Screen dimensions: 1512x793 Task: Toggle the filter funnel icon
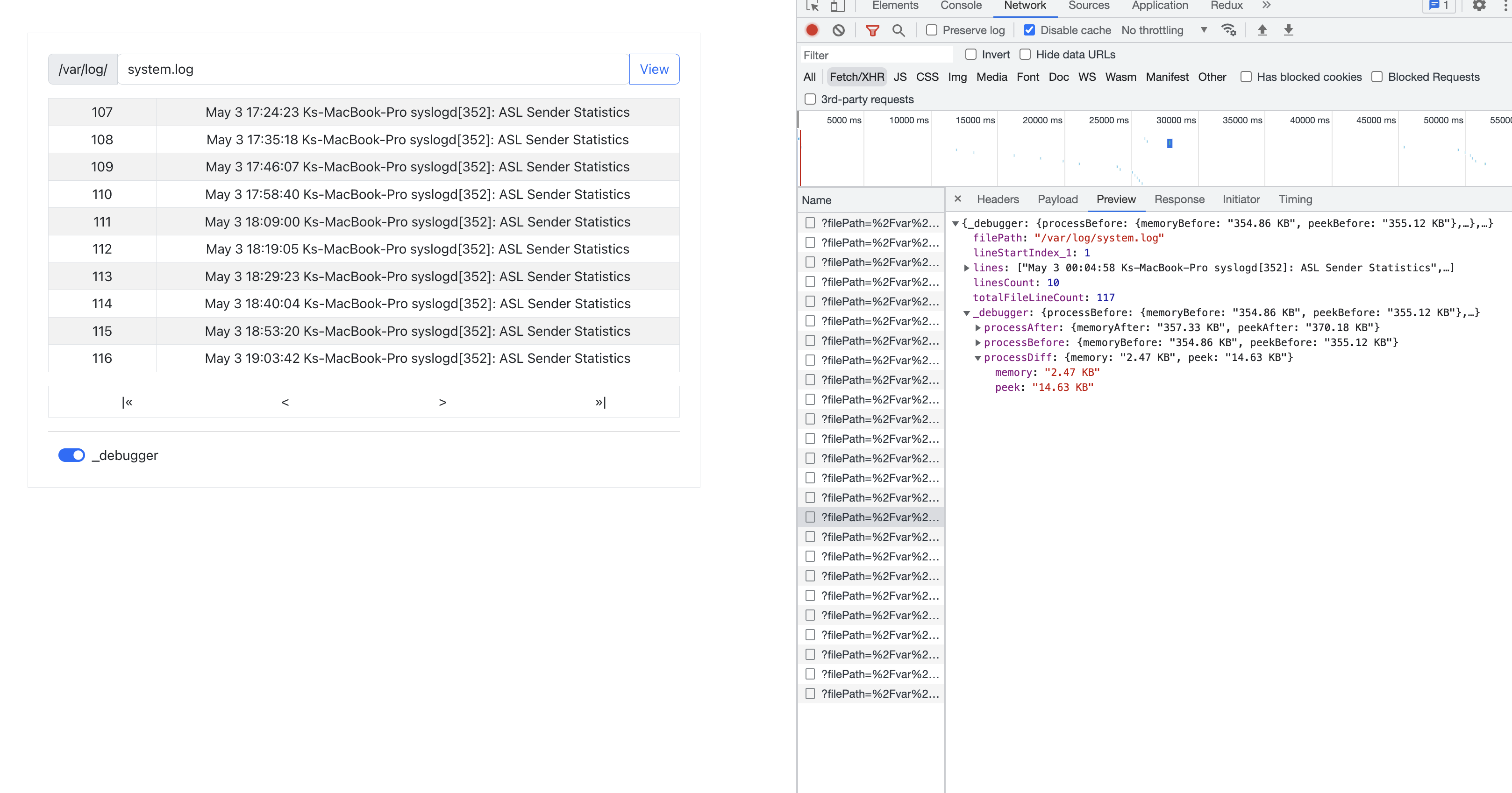tap(872, 30)
